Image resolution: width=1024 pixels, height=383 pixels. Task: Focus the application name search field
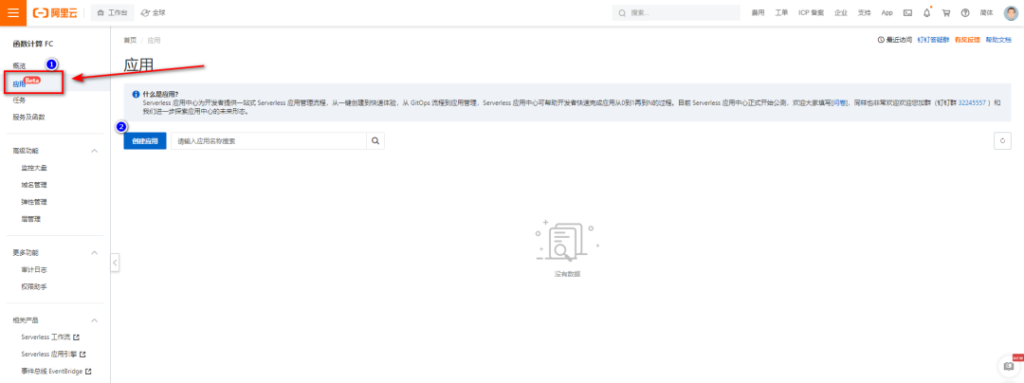click(268, 141)
